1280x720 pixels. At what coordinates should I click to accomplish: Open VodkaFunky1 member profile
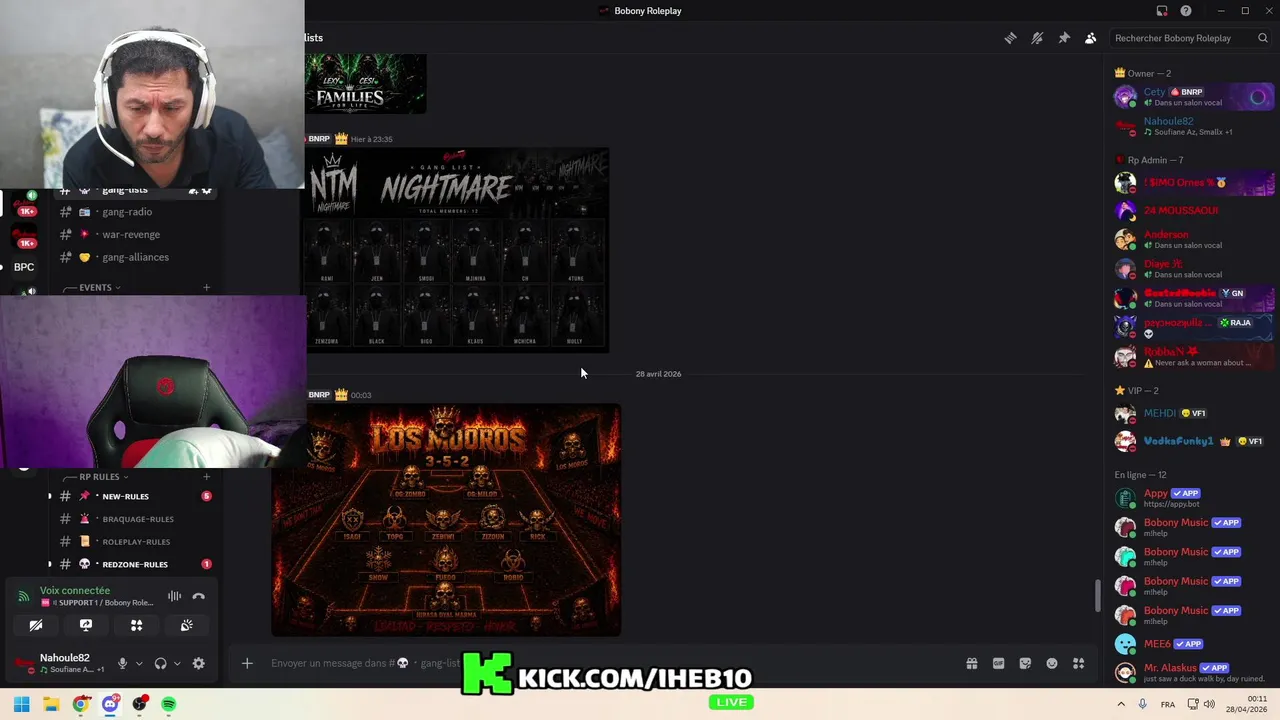tap(1194, 441)
